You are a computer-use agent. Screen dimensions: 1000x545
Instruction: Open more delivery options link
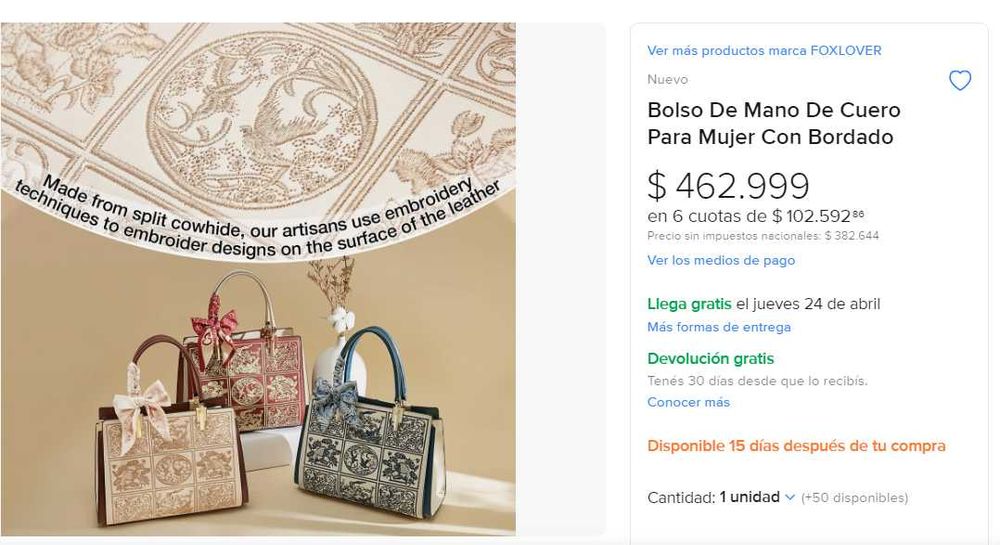(719, 327)
